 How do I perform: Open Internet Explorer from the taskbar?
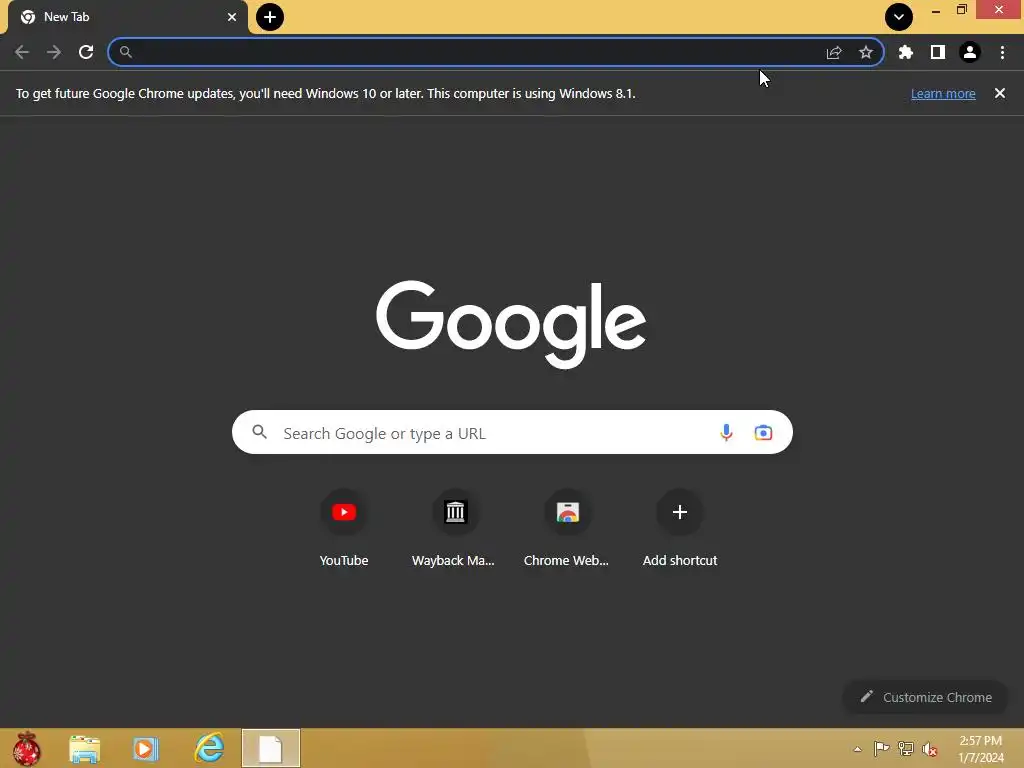click(x=209, y=748)
